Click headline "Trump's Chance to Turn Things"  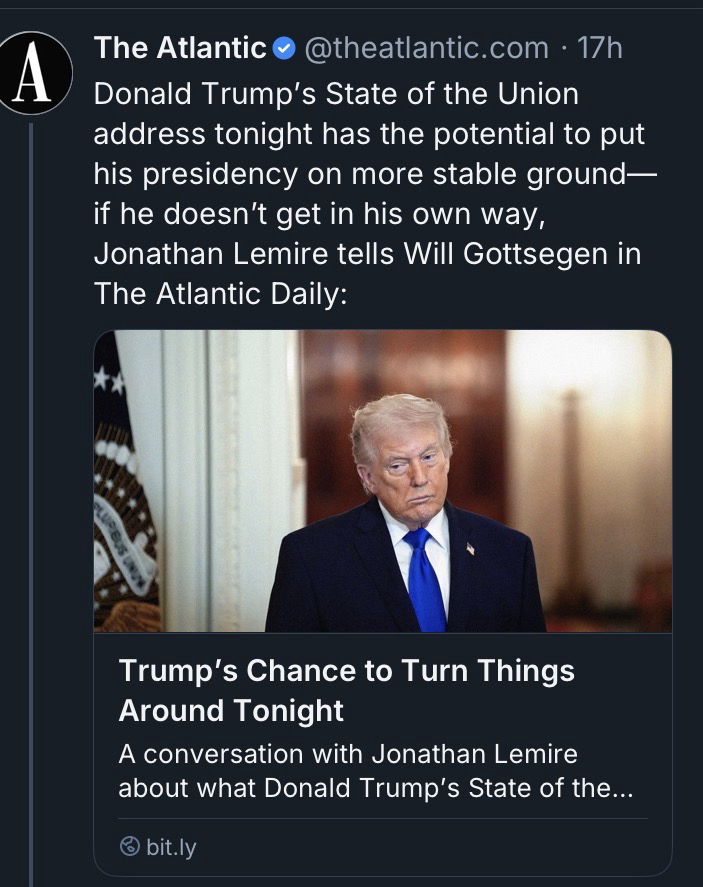pyautogui.click(x=347, y=670)
